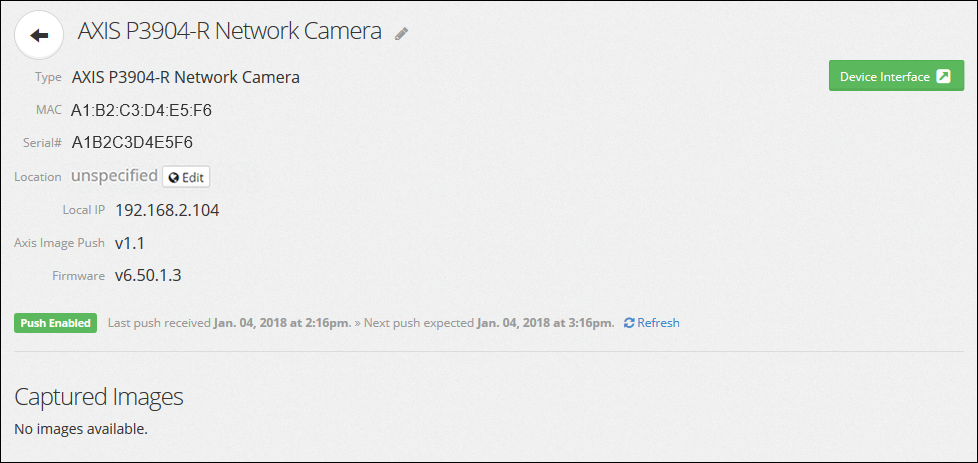This screenshot has width=978, height=463.
Task: Click the Axis Image Push version v1.1
Action: pyautogui.click(x=130, y=243)
